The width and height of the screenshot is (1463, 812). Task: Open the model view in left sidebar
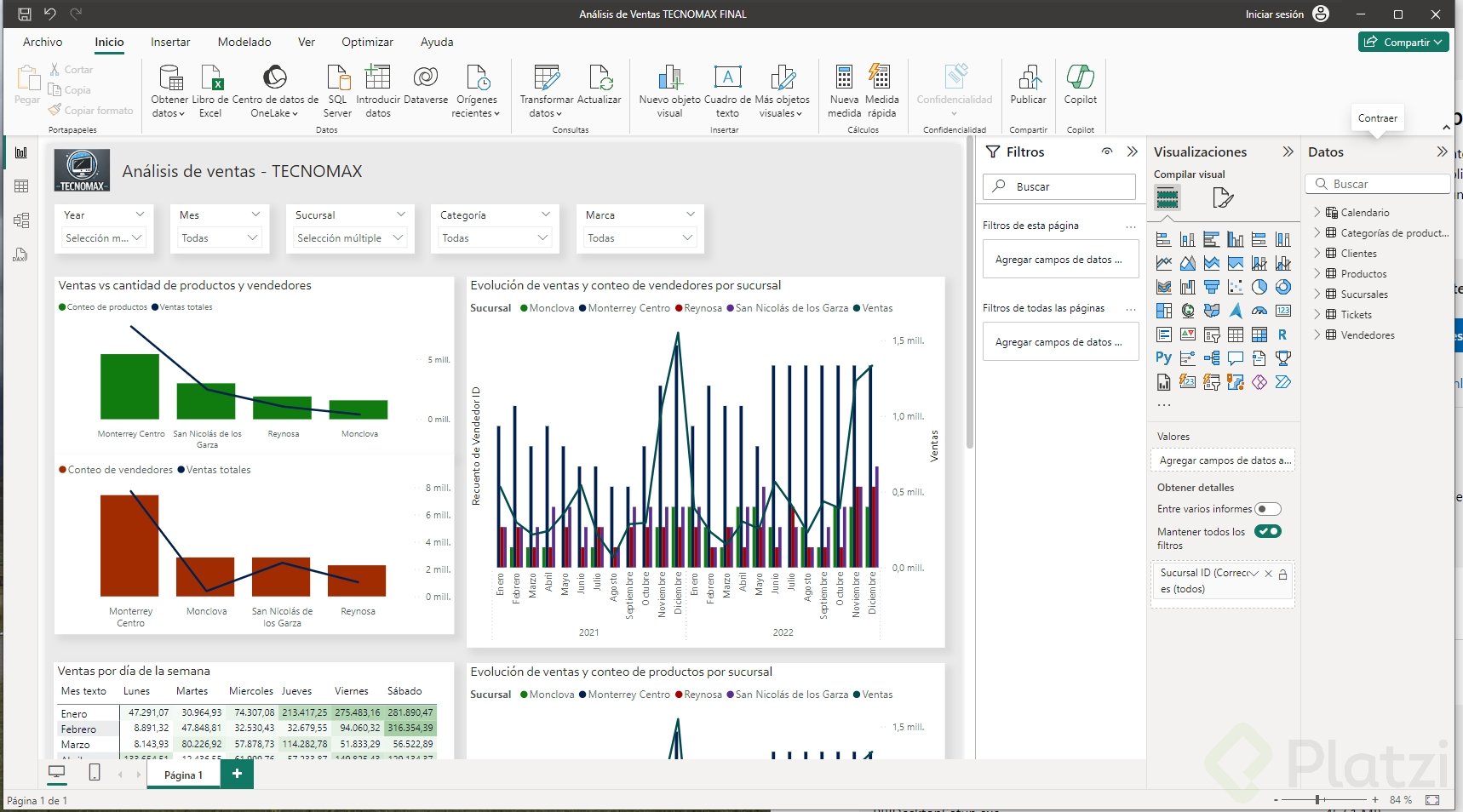click(x=21, y=220)
